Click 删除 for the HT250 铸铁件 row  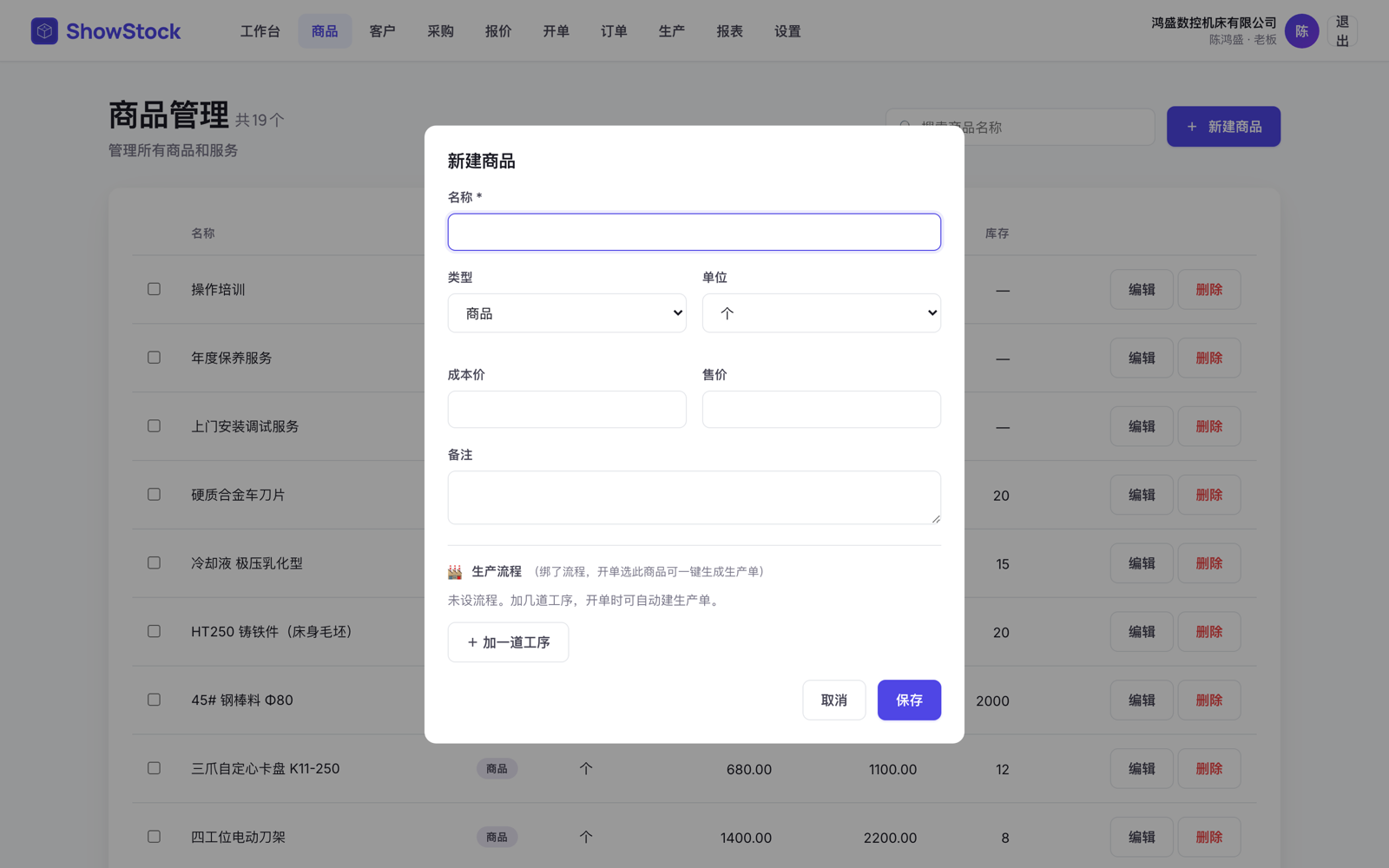1209,632
